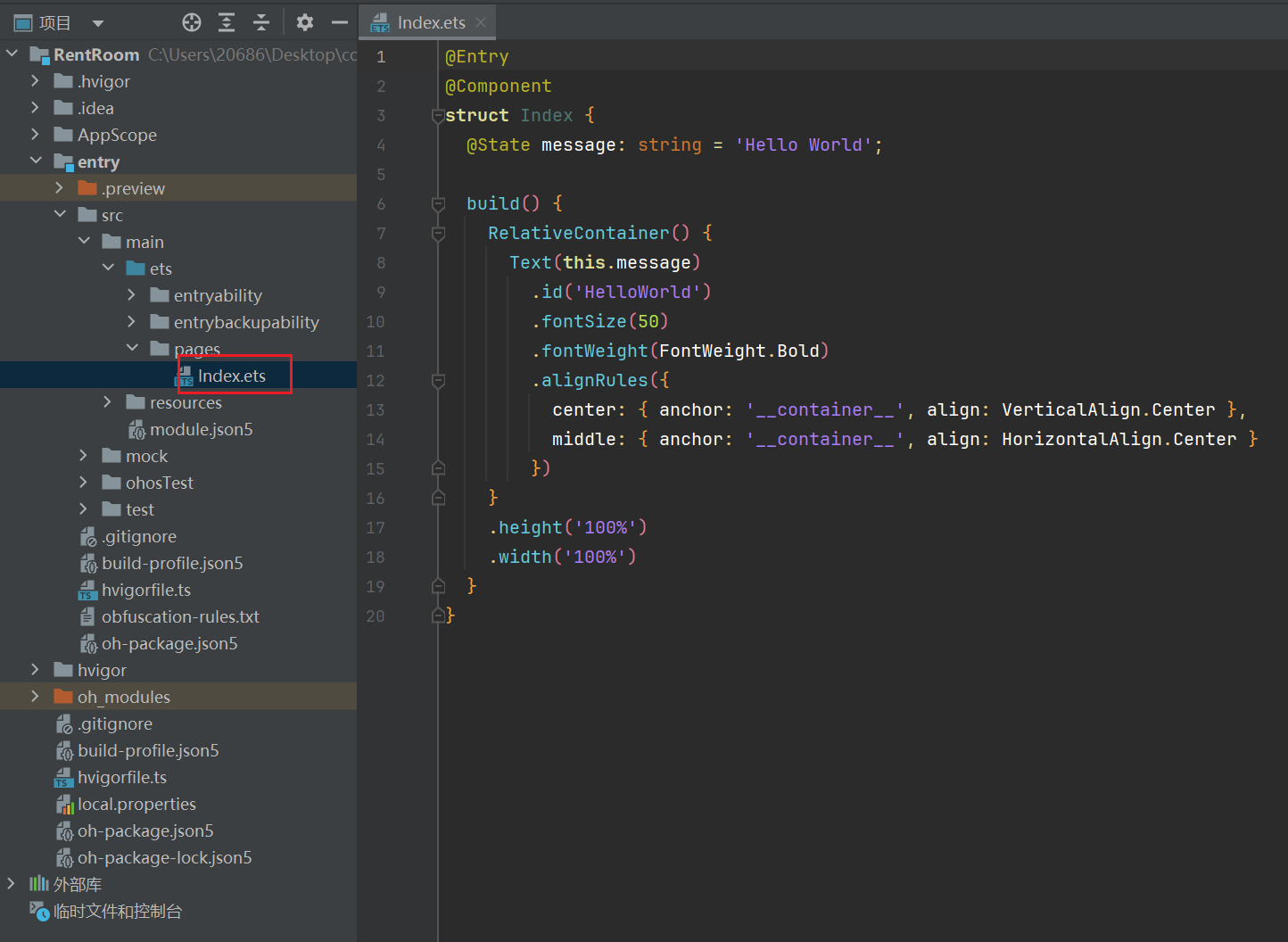The width and height of the screenshot is (1288, 942).
Task: Fold the struct Index block at line 3
Action: (x=438, y=115)
